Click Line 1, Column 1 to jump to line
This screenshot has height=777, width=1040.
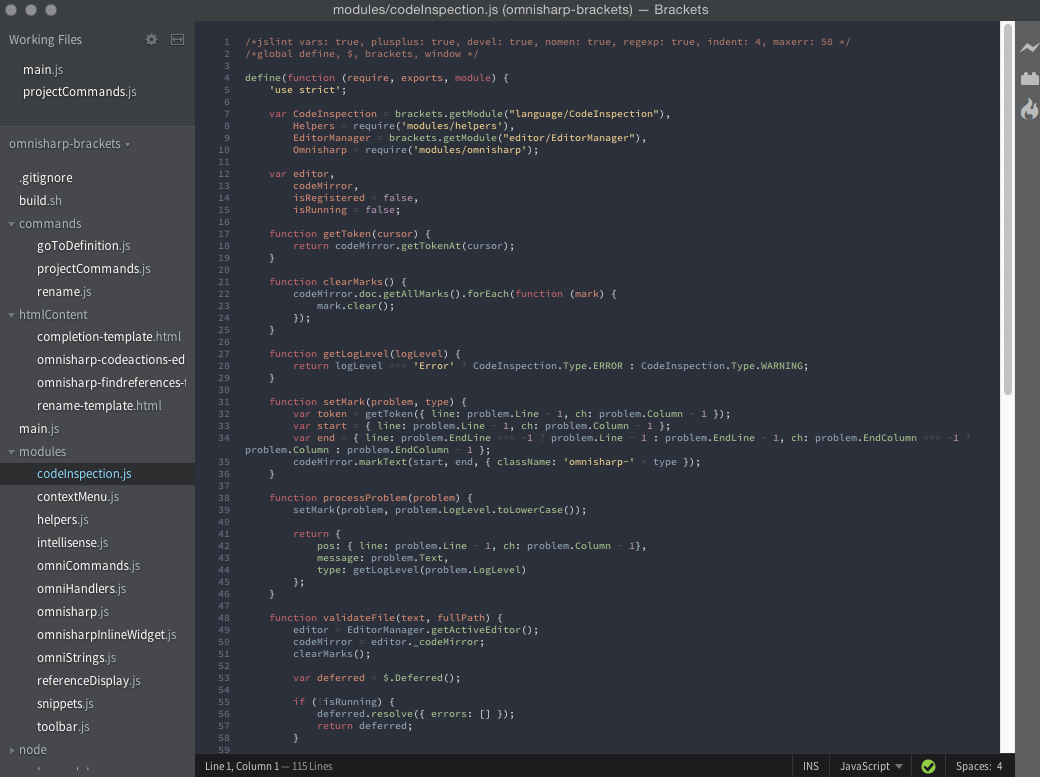(x=242, y=765)
